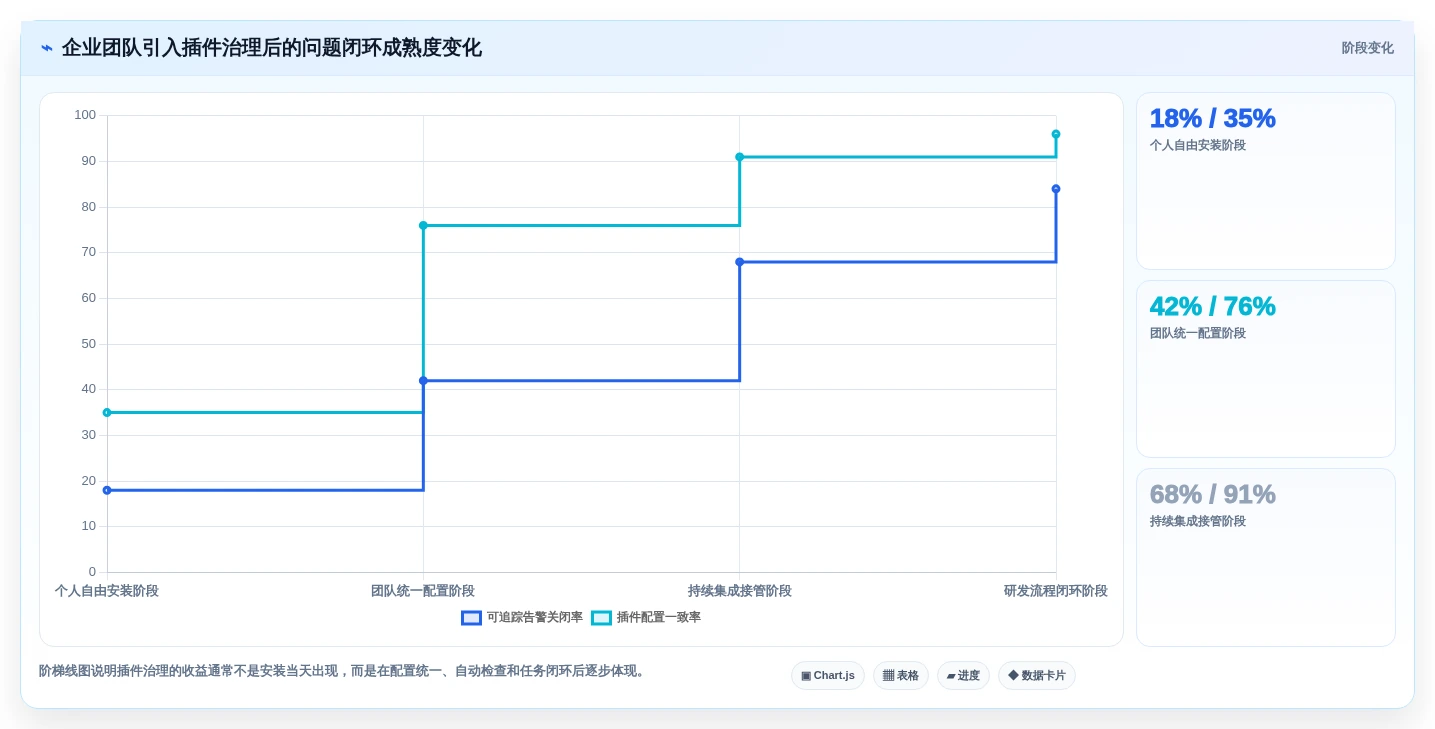Toggle the 插件配置一致率 legend entry

coord(646,618)
